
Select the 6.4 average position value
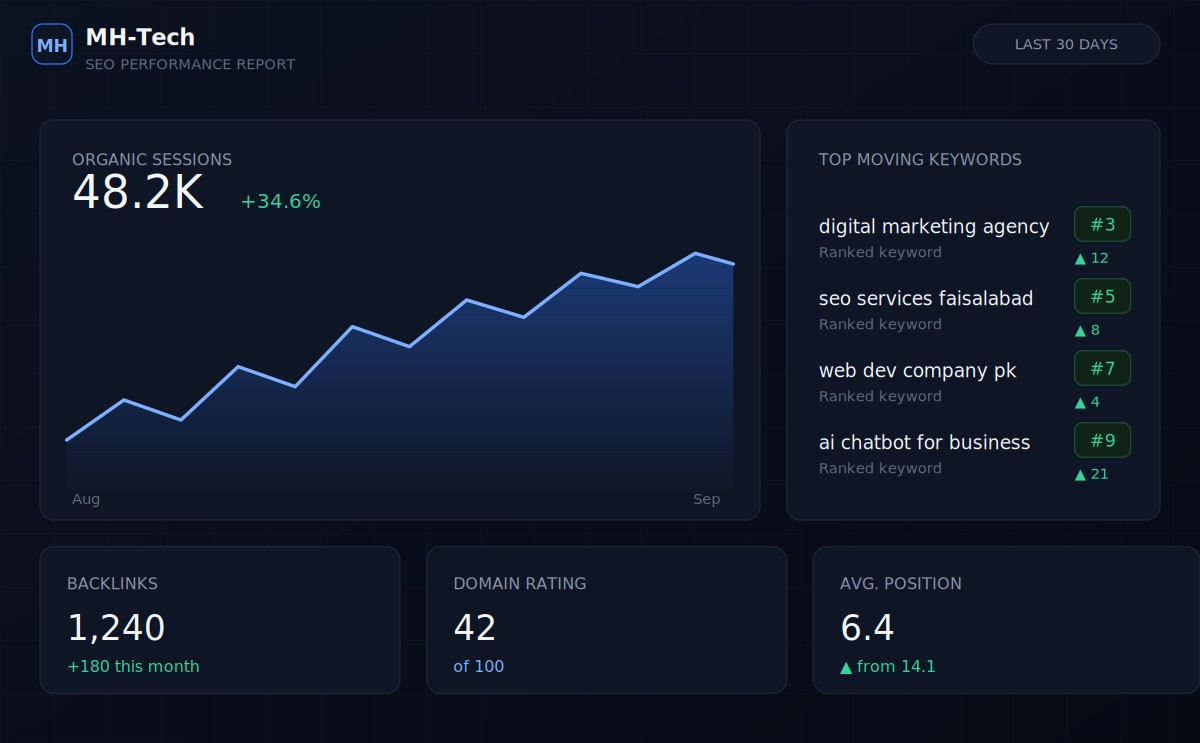(867, 628)
